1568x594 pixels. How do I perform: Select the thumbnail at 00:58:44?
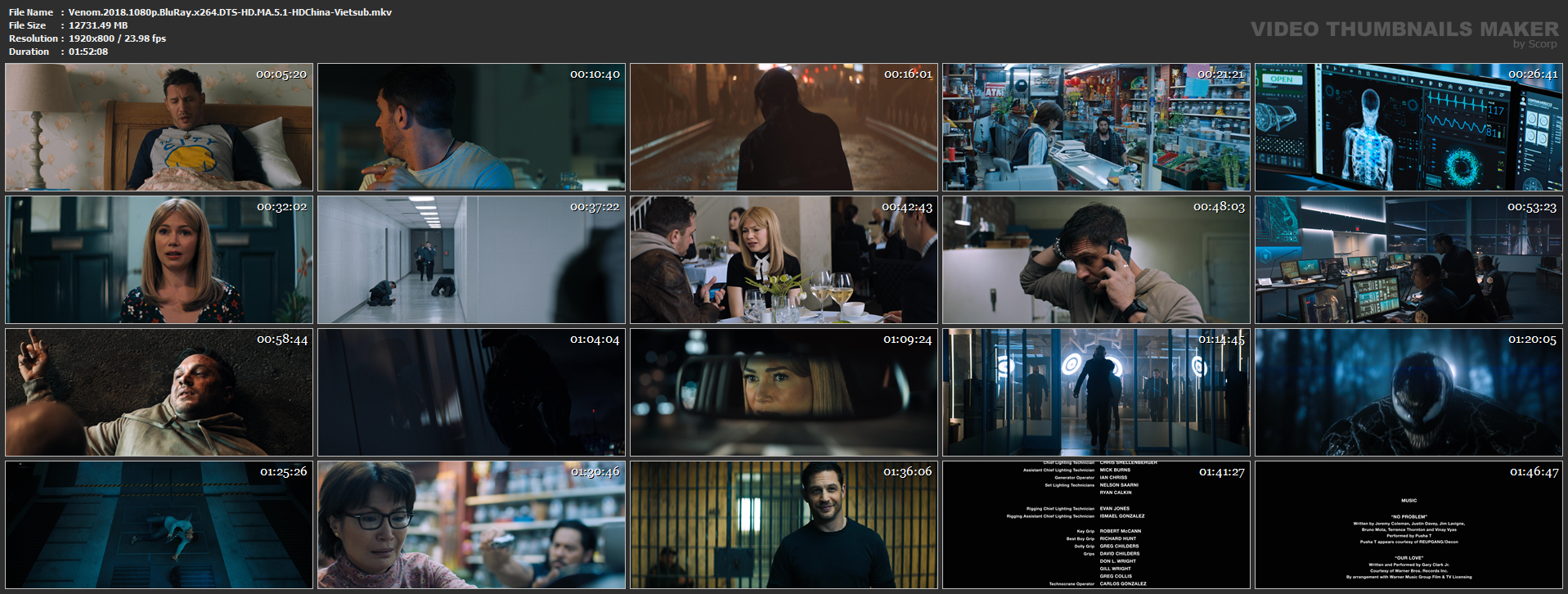[x=159, y=393]
